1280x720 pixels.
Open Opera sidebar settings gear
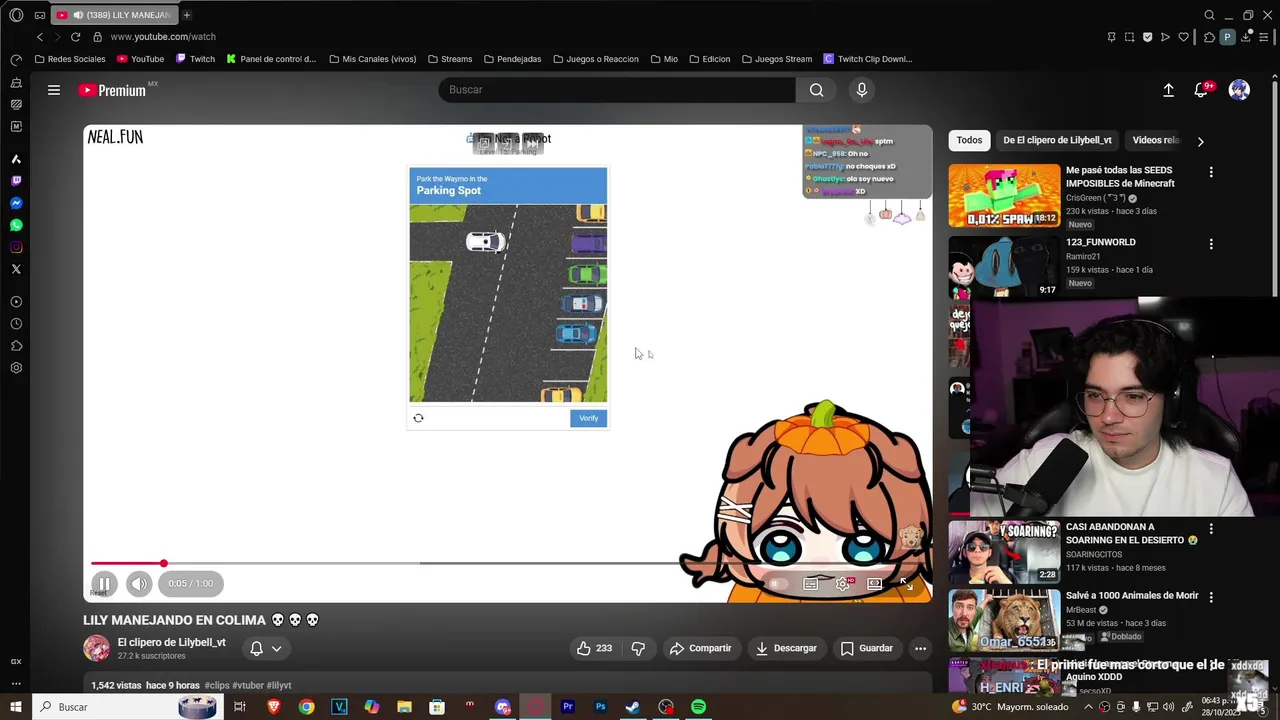[x=16, y=368]
